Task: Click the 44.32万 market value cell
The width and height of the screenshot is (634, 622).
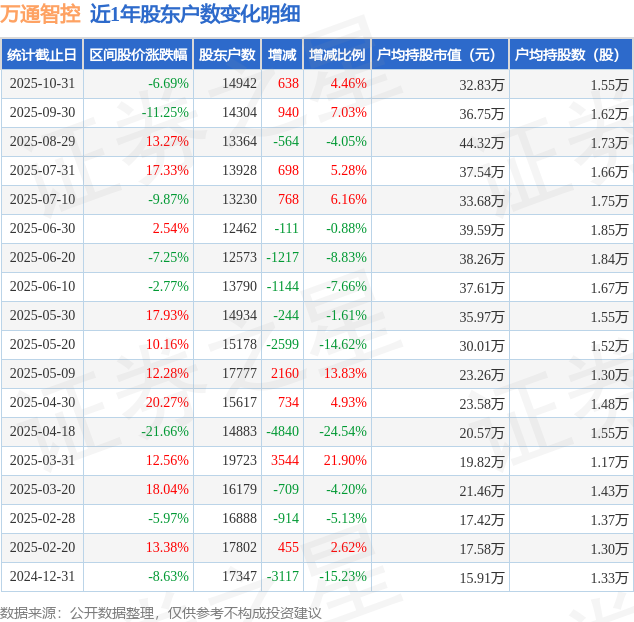Action: coord(481,142)
